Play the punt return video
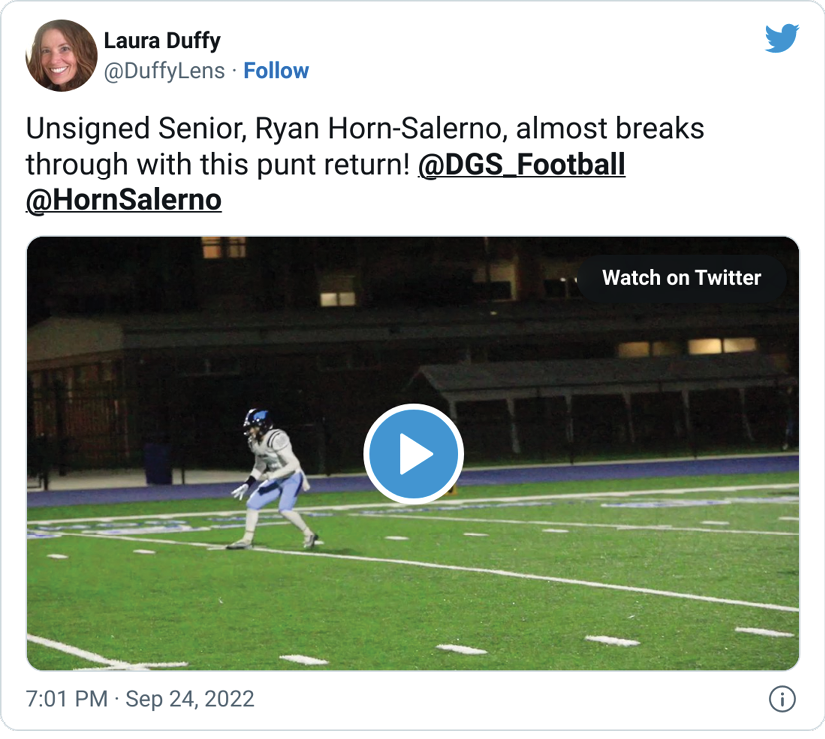Screen dimensions: 825x739 tap(413, 454)
